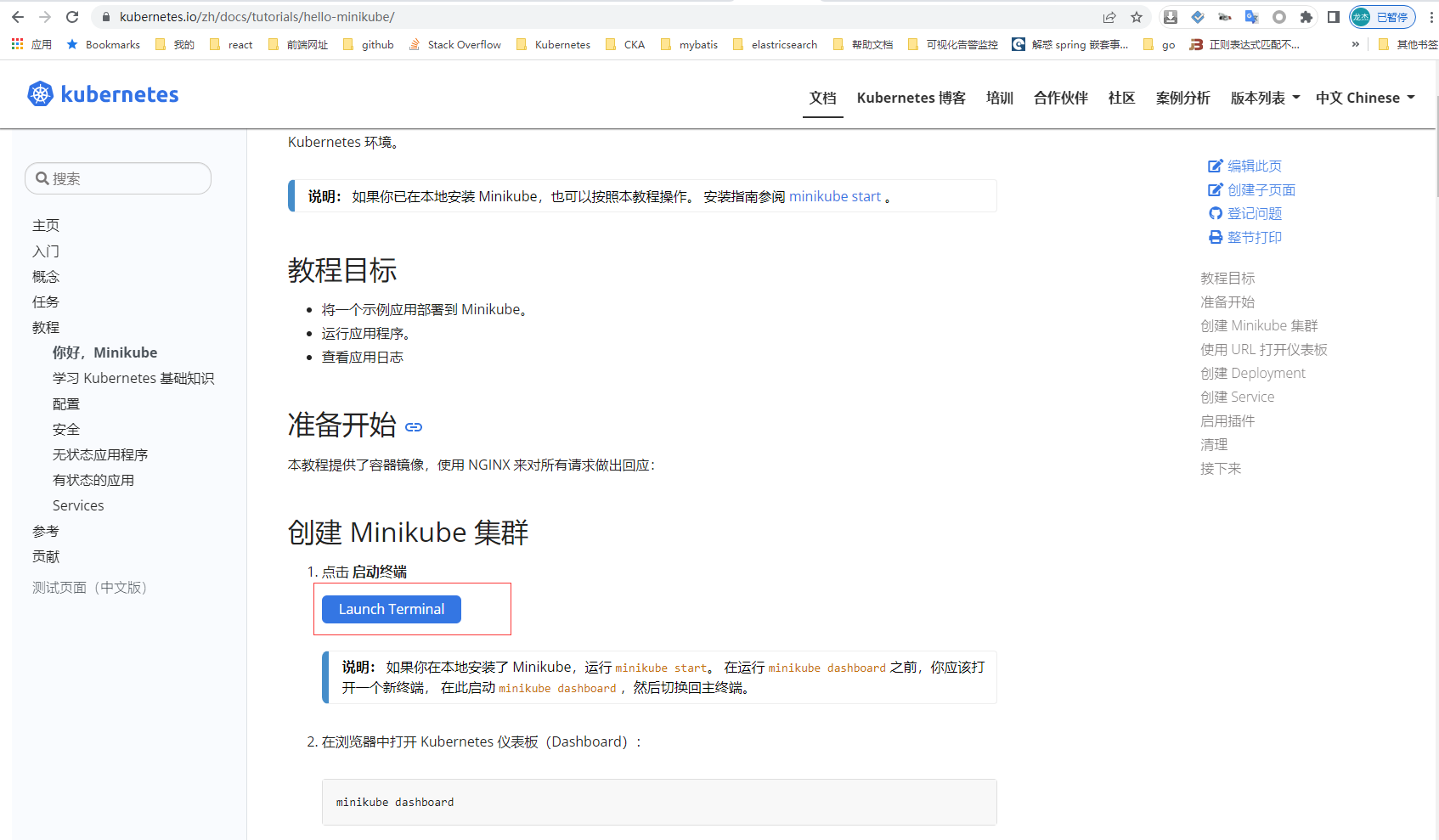This screenshot has height=840, width=1439.
Task: Open the Kubernetes 博客 nav item
Action: pos(911,98)
